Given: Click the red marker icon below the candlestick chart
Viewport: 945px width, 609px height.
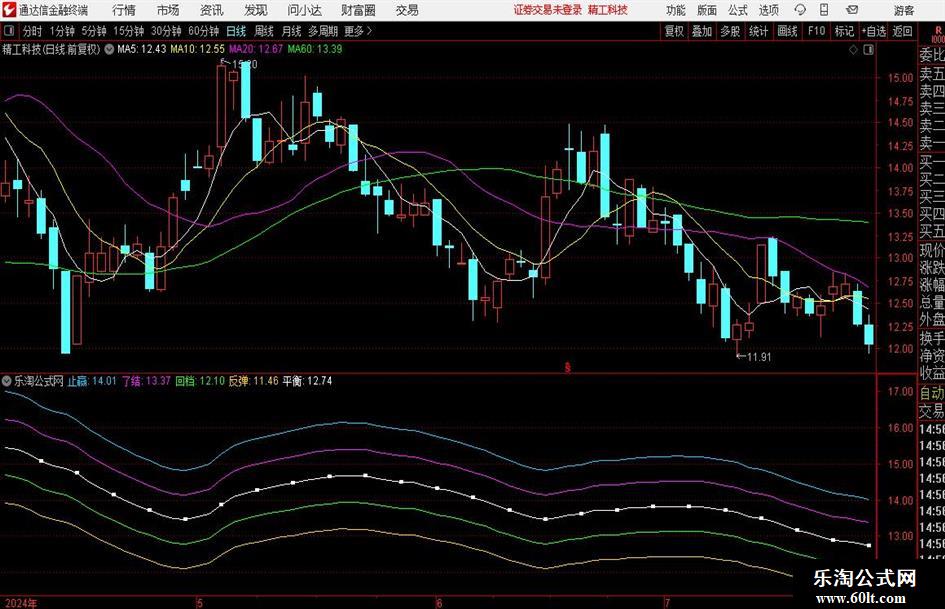Looking at the screenshot, I should pyautogui.click(x=567, y=366).
